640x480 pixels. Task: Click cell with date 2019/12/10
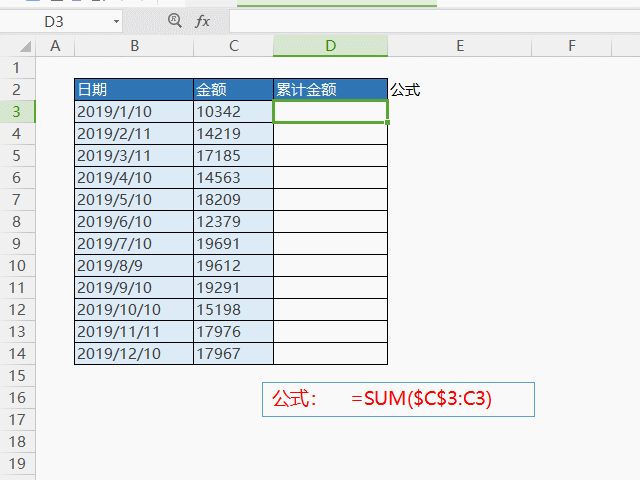point(134,353)
